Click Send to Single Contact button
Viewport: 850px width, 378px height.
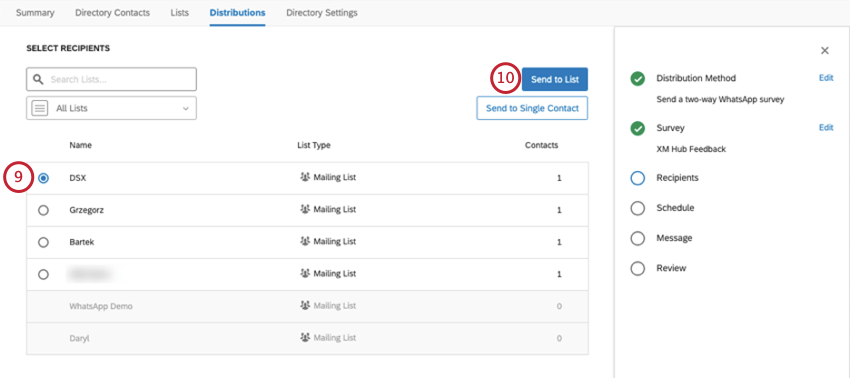pos(532,108)
